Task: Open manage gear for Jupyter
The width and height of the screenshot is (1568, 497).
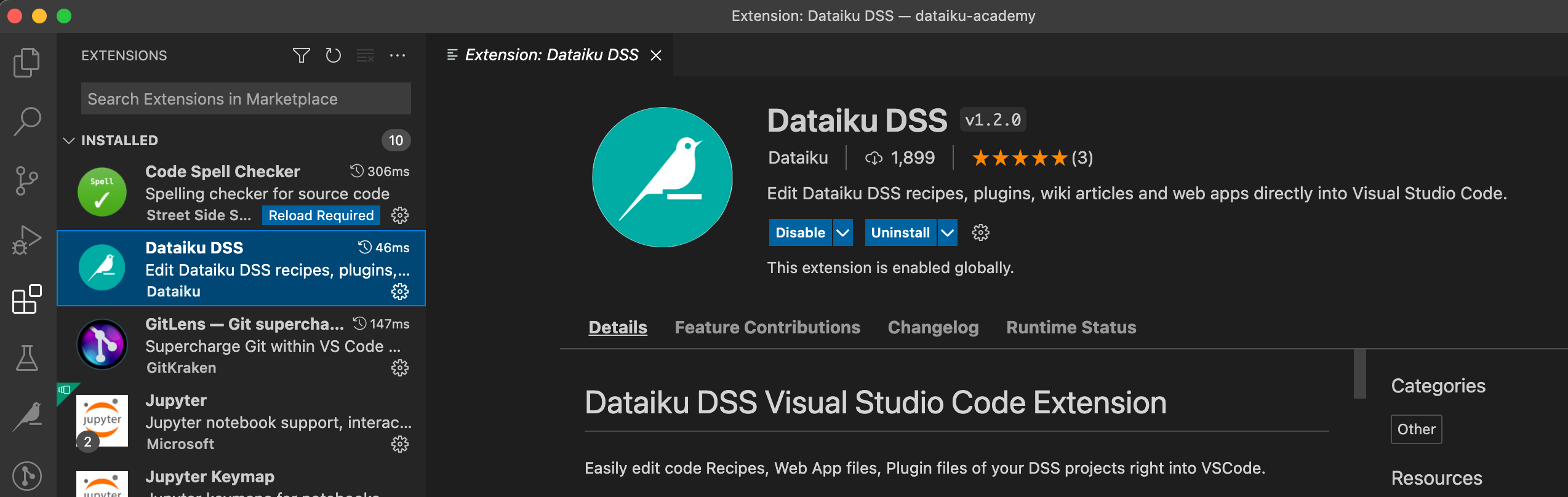Action: click(400, 444)
